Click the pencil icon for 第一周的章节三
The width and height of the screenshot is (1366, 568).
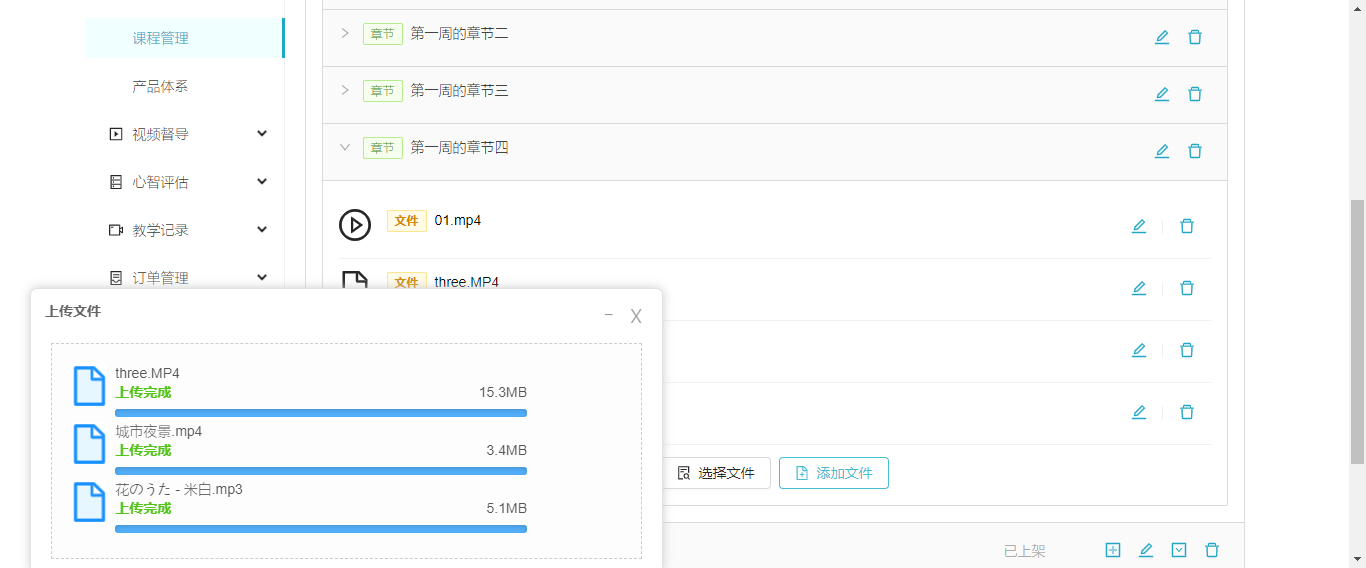pyautogui.click(x=1162, y=94)
